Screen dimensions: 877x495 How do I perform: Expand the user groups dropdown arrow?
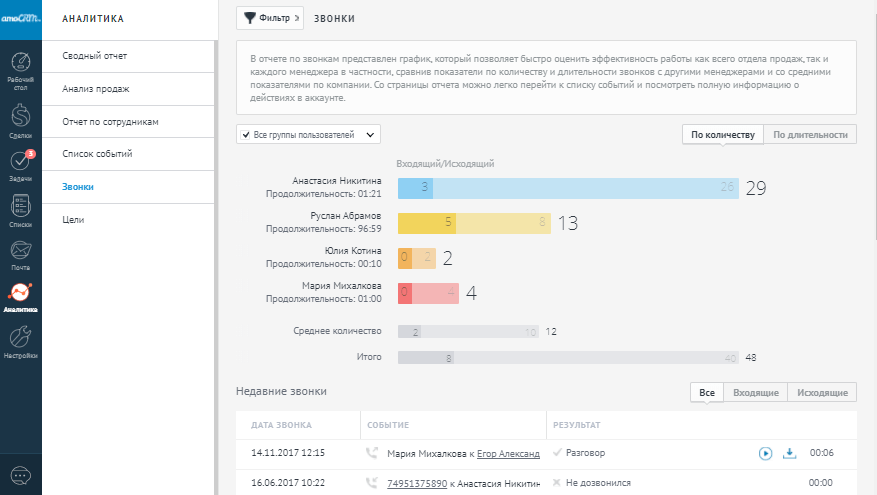(x=371, y=134)
